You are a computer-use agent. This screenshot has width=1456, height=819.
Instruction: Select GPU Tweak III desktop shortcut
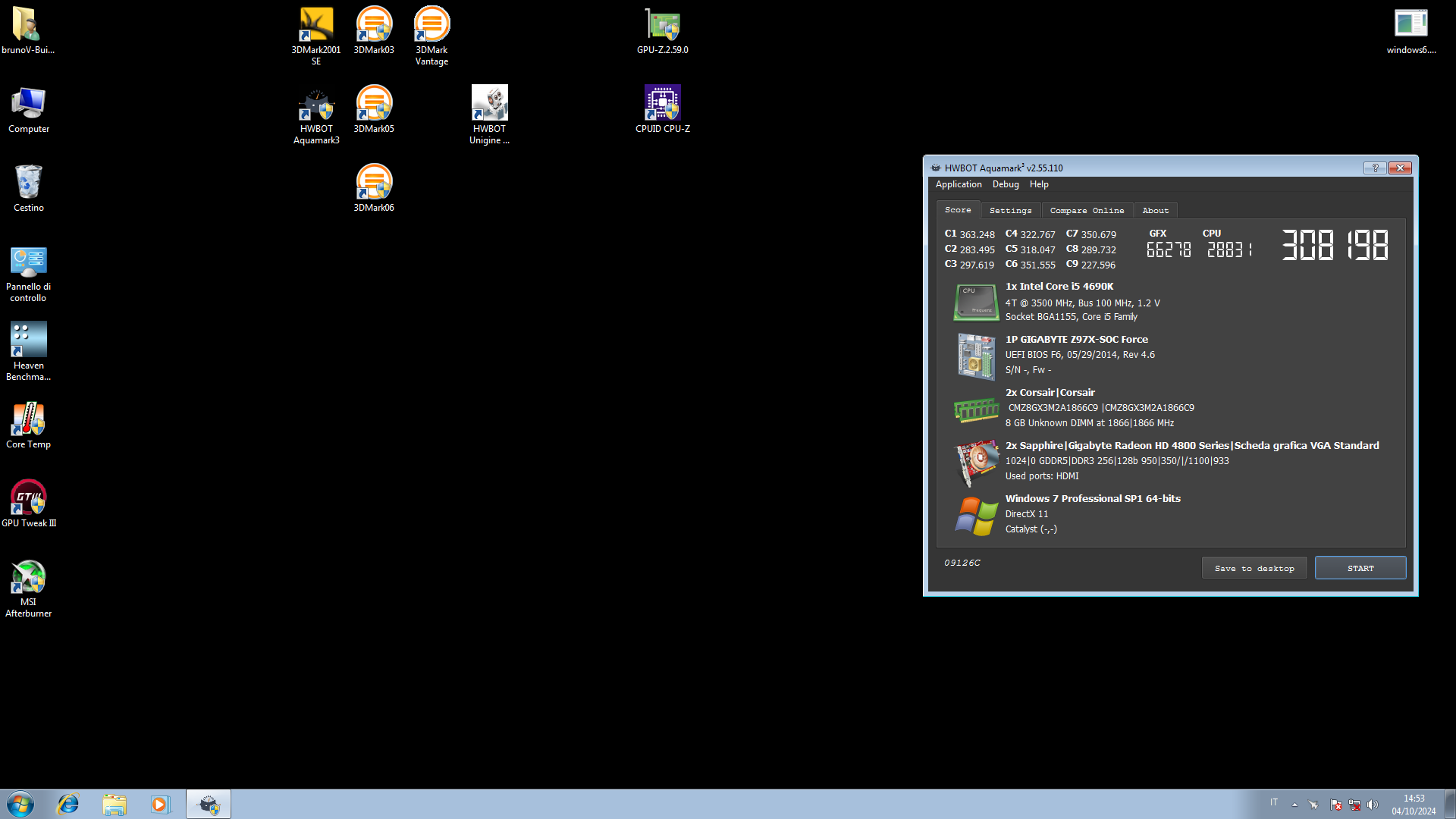pos(28,504)
